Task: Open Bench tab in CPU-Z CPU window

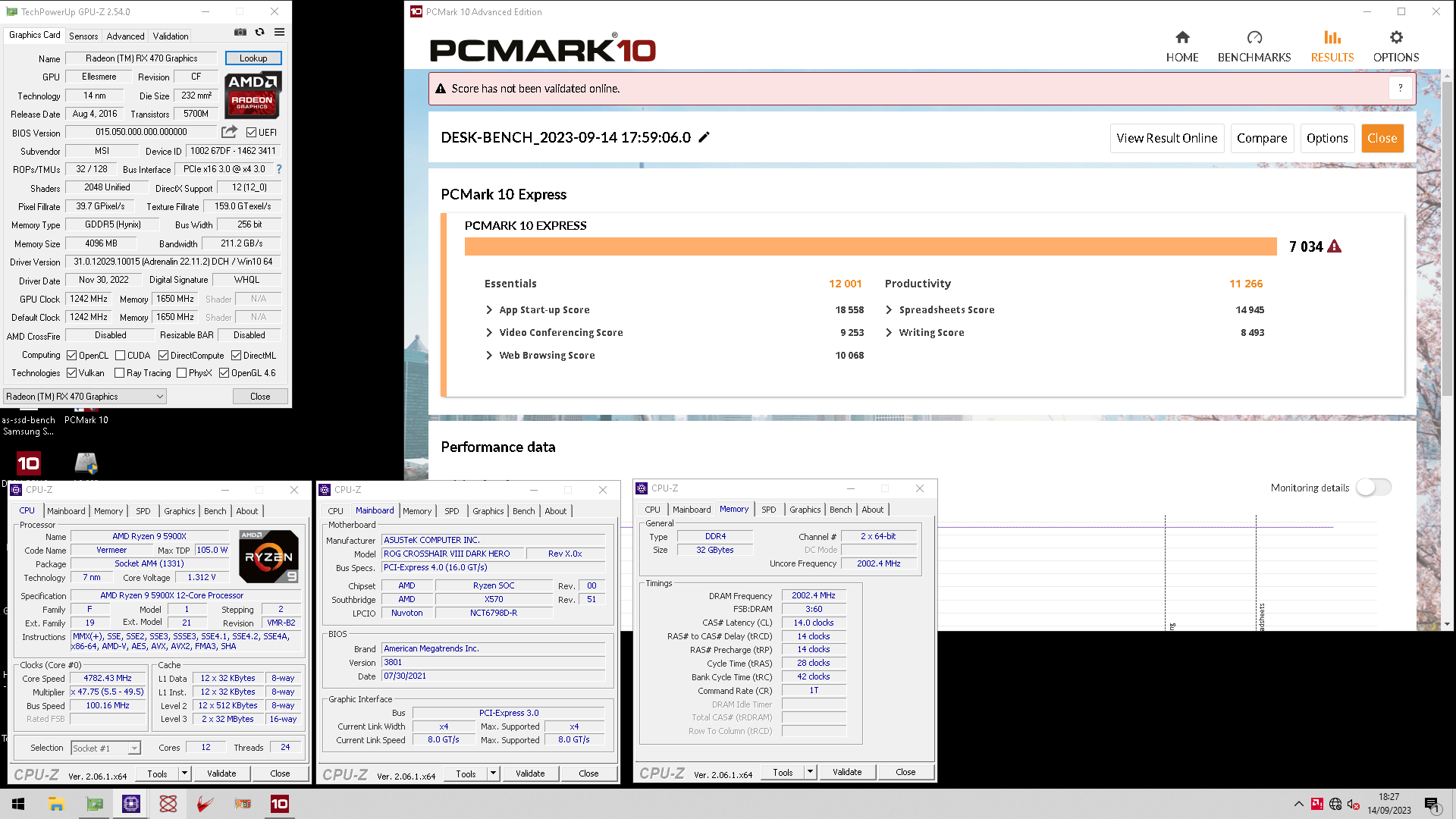Action: pyautogui.click(x=215, y=511)
